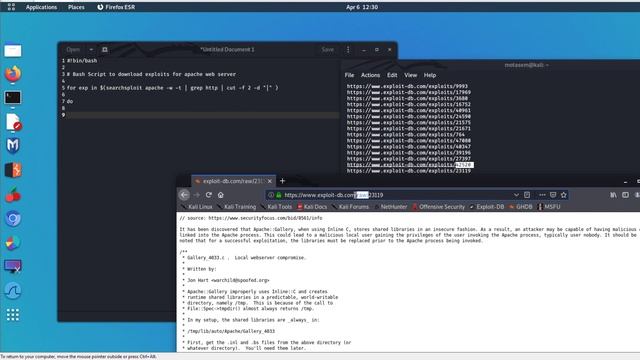Open the Kali Docs bookmark
This screenshot has width=640, height=360.
312,207
